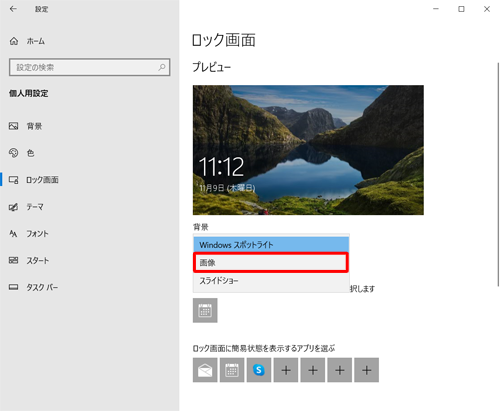Image resolution: width=500 pixels, height=411 pixels.
Task: Click the フォント letters icon
Action: click(13, 234)
